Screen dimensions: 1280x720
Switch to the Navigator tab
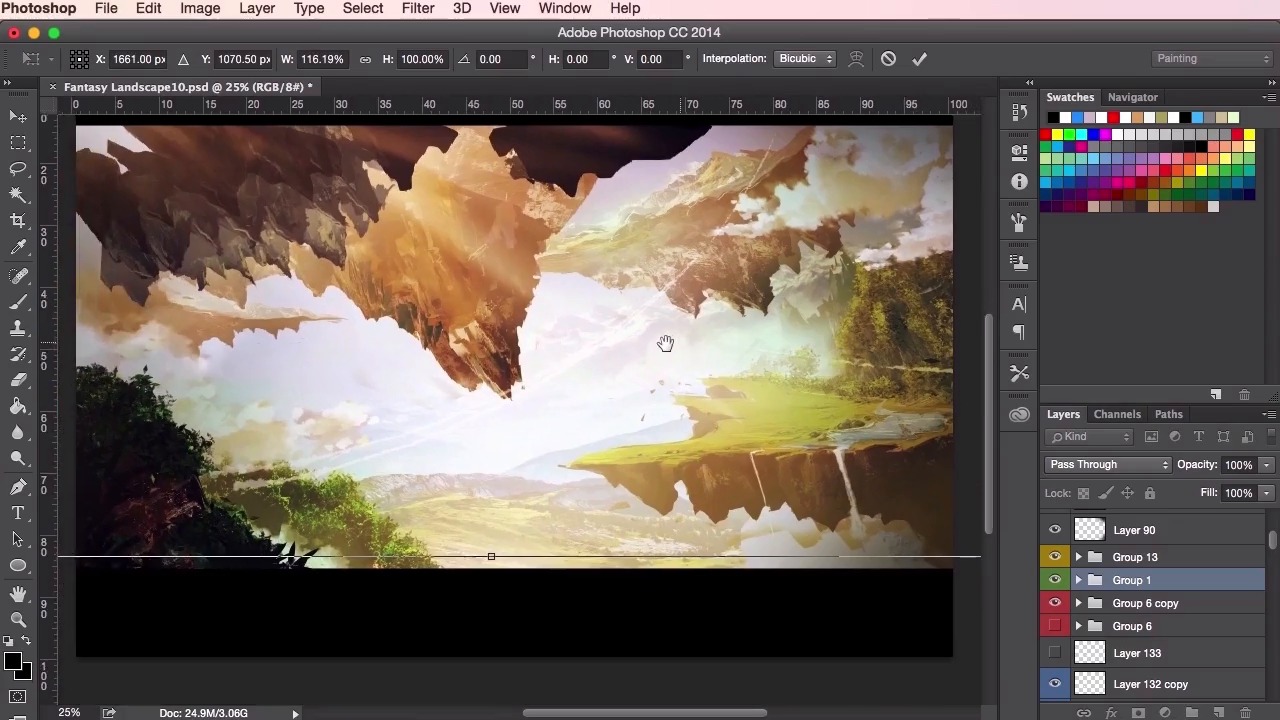pos(1132,97)
